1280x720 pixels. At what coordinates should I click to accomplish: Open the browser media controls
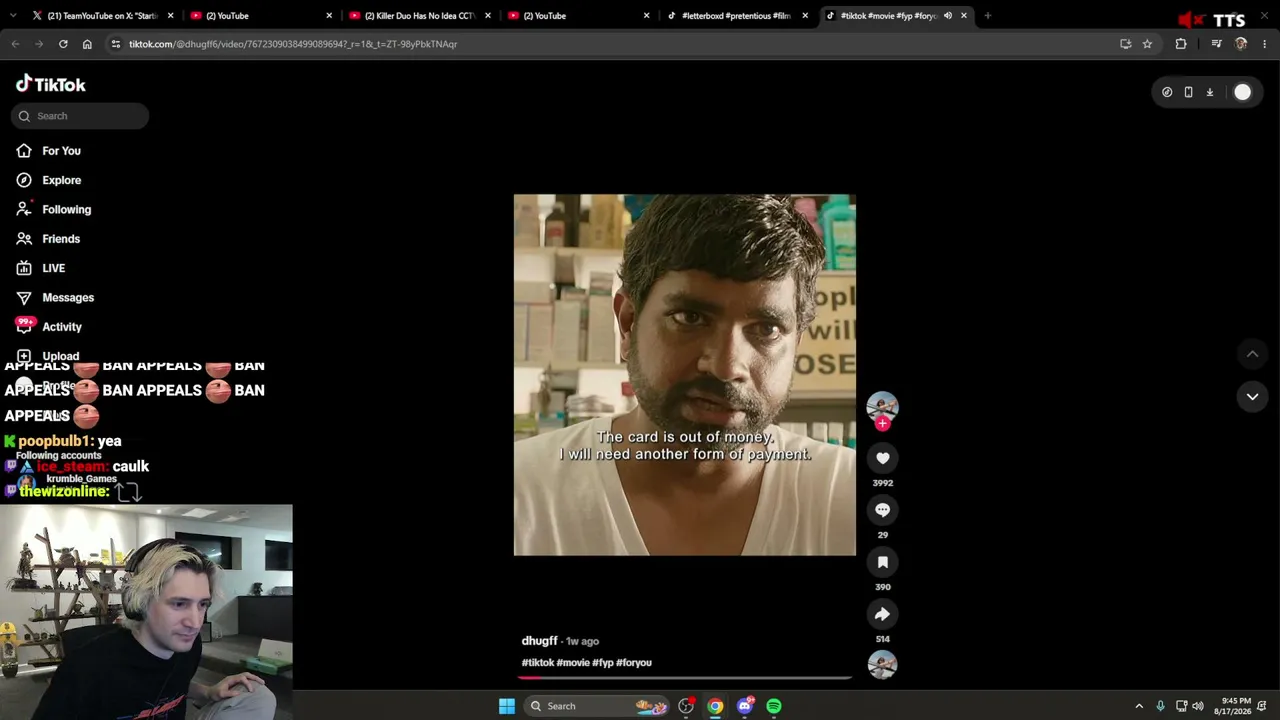(x=1216, y=44)
